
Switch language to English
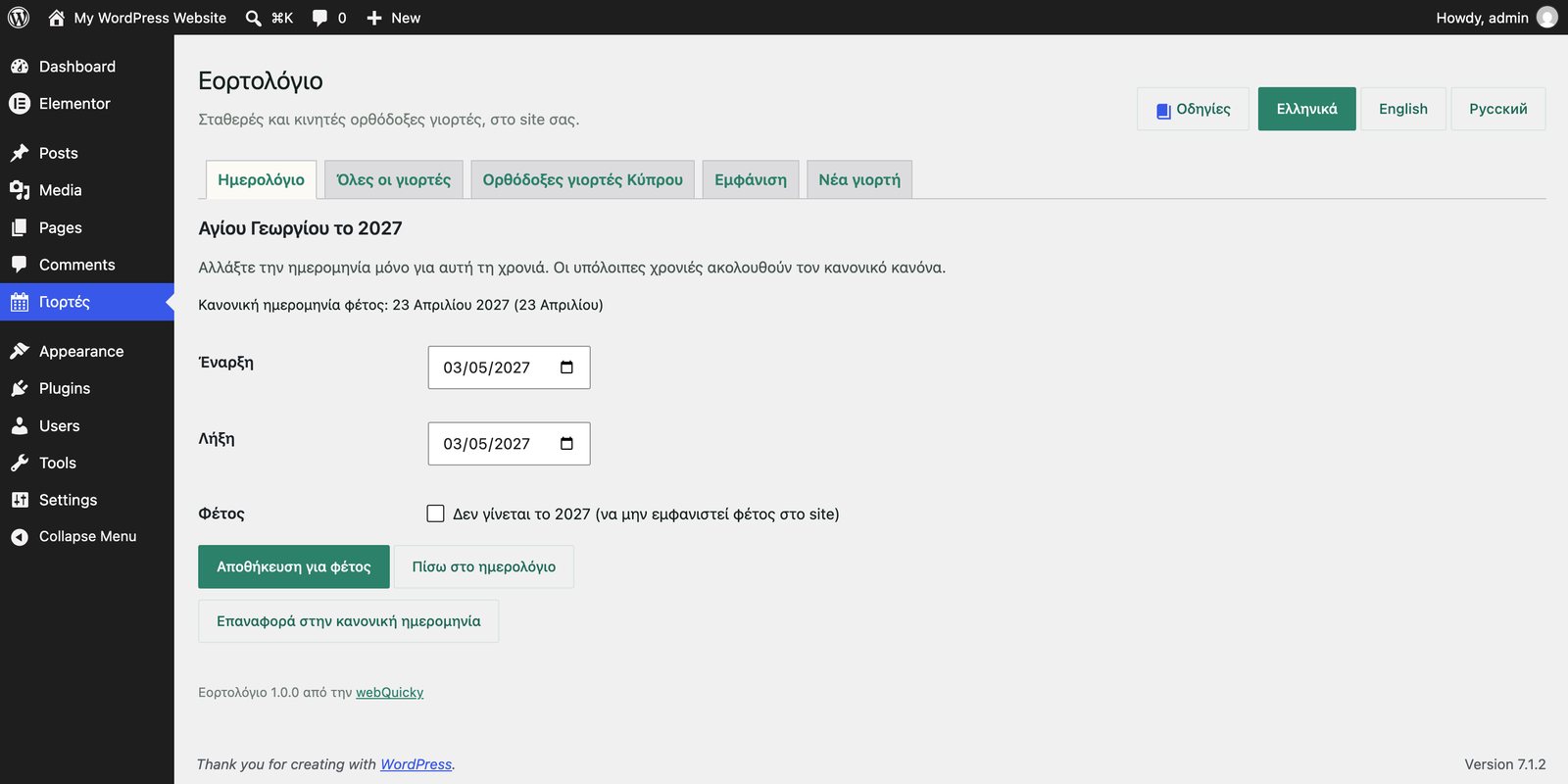coord(1403,109)
